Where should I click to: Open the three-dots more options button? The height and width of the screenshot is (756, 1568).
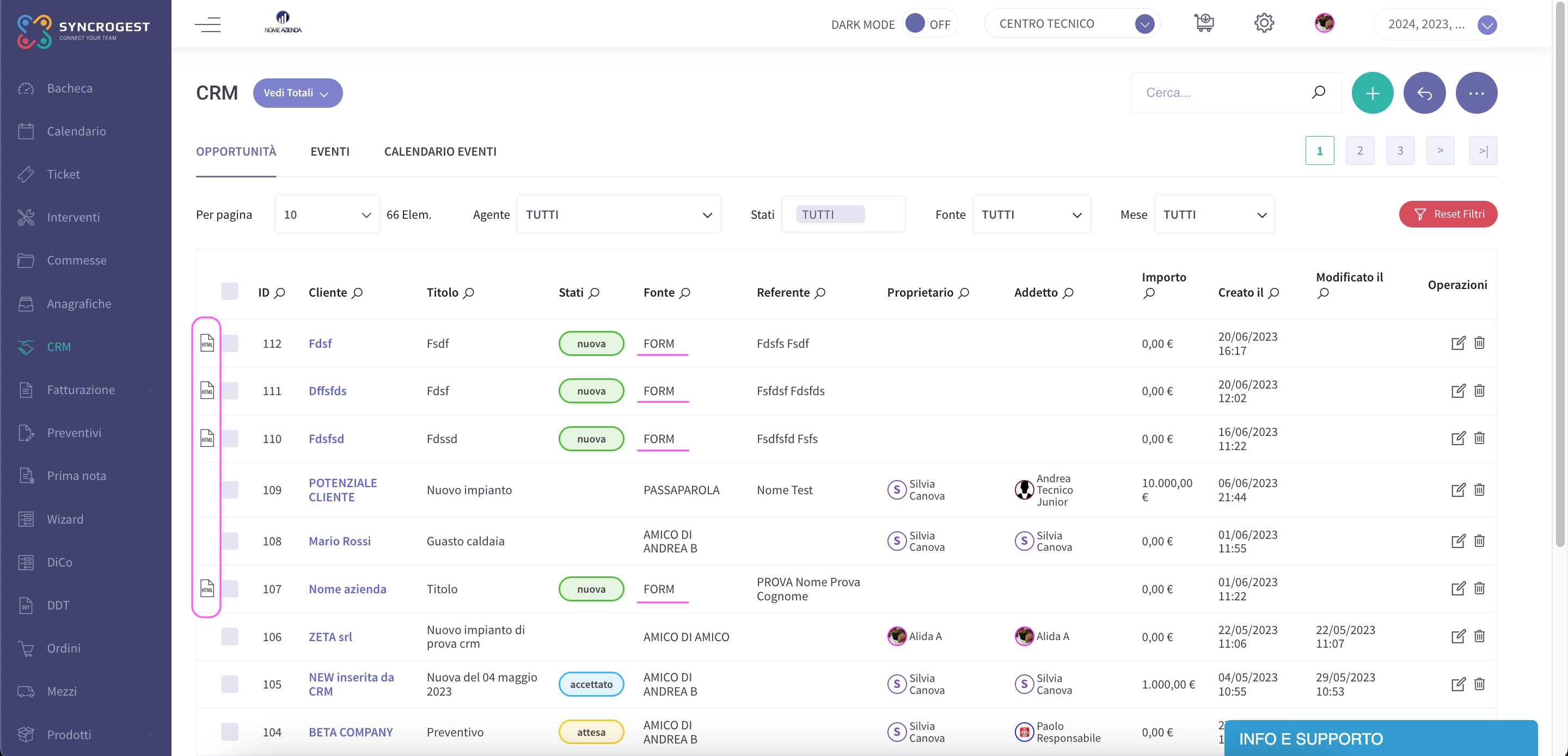click(x=1476, y=93)
